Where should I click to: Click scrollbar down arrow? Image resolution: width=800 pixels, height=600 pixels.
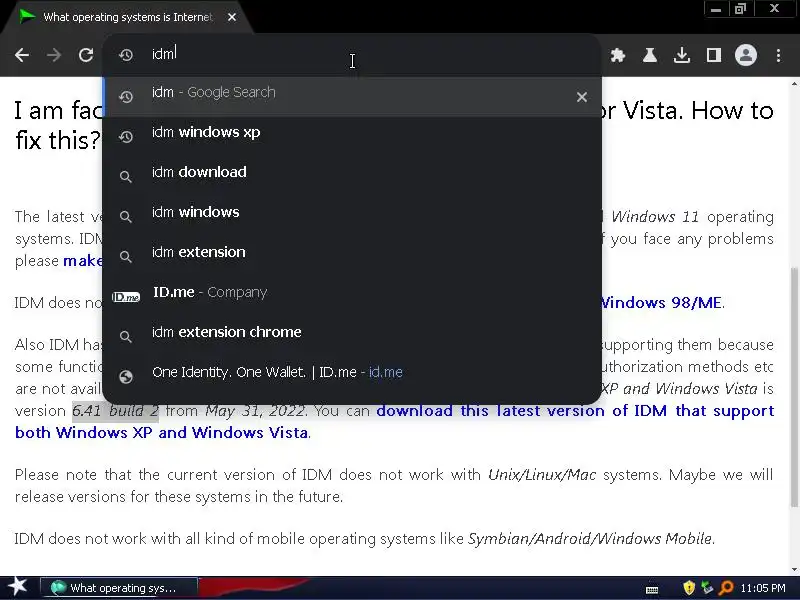[x=794, y=569]
